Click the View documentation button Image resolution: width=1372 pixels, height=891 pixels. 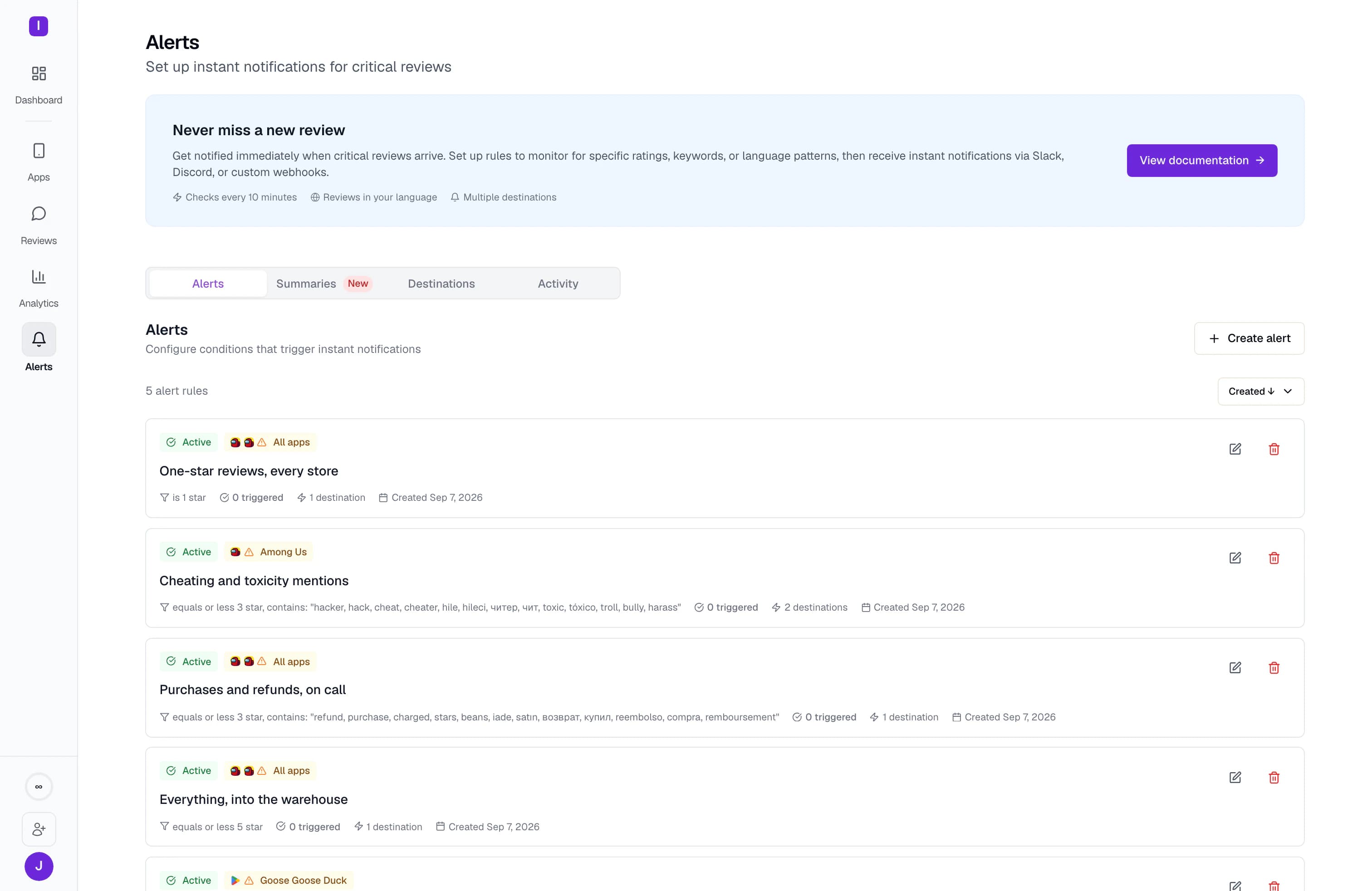pyautogui.click(x=1202, y=160)
